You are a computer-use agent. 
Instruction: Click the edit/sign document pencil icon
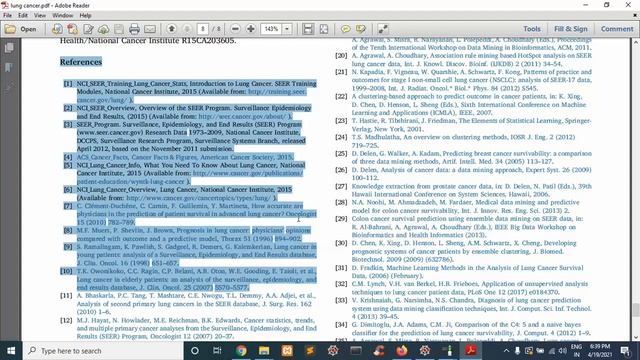tap(88, 29)
